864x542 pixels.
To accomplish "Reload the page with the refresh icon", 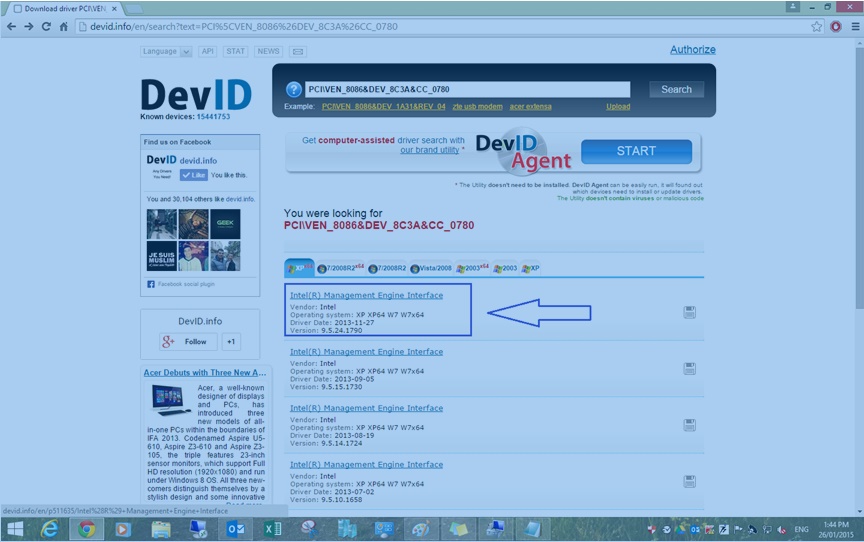I will (46, 26).
